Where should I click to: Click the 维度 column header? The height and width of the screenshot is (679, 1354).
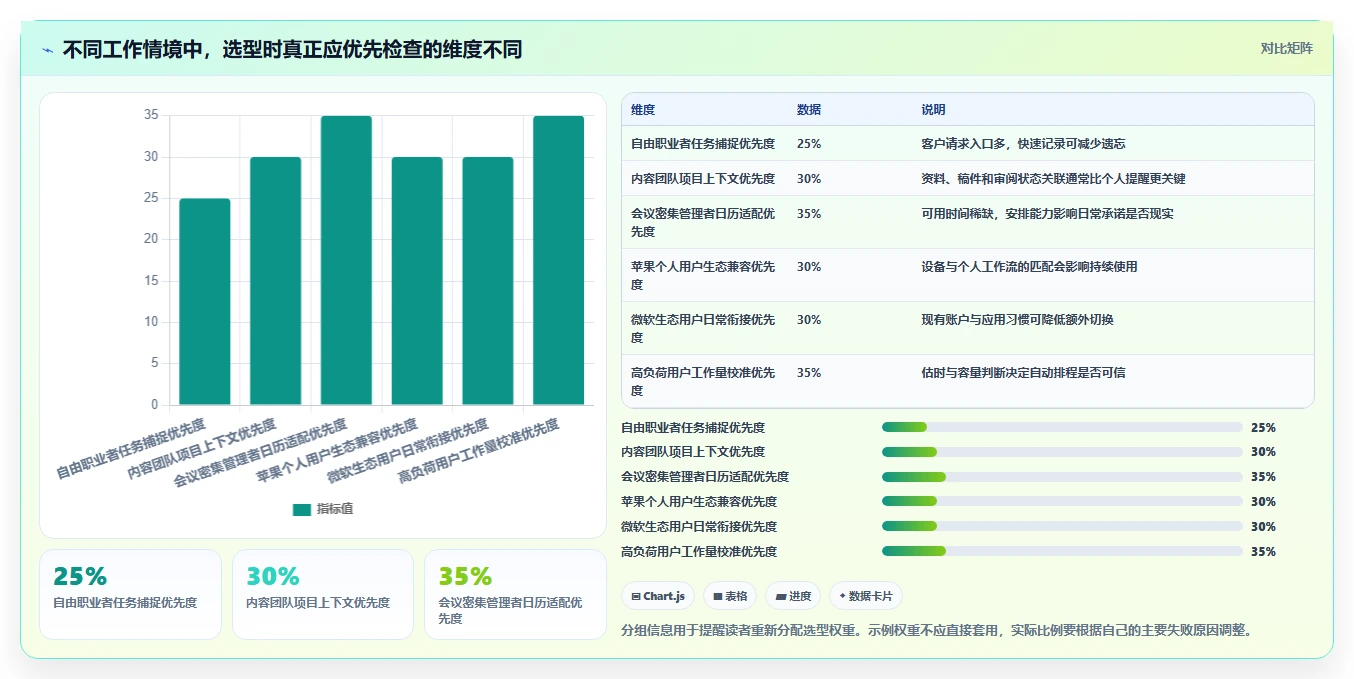click(x=643, y=110)
